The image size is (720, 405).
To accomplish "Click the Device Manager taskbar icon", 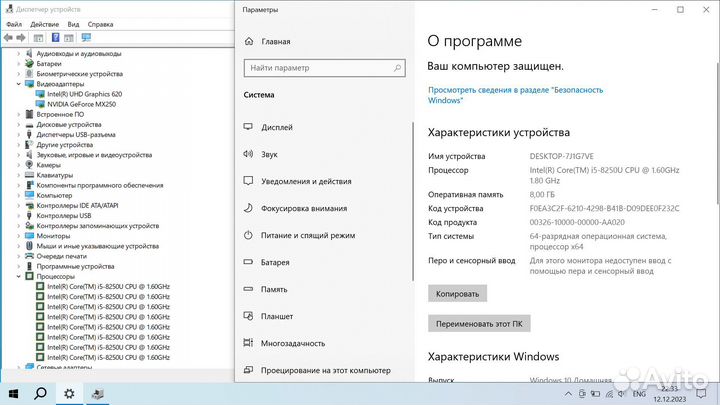I will click(x=97, y=394).
